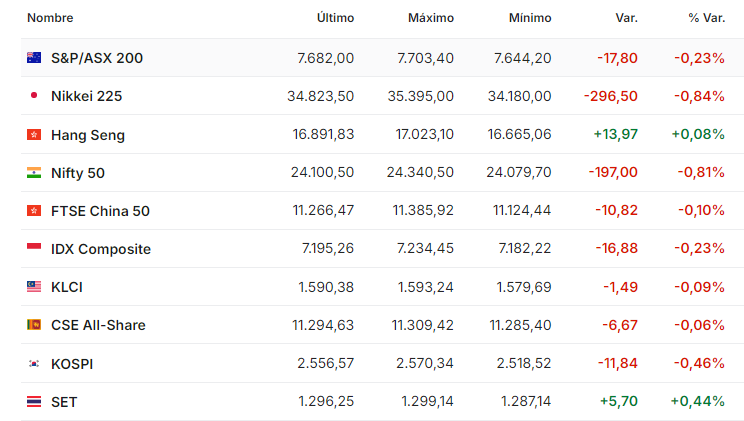
Task: Click the Hong Kong flag beside FTSE China 50
Action: [x=34, y=211]
